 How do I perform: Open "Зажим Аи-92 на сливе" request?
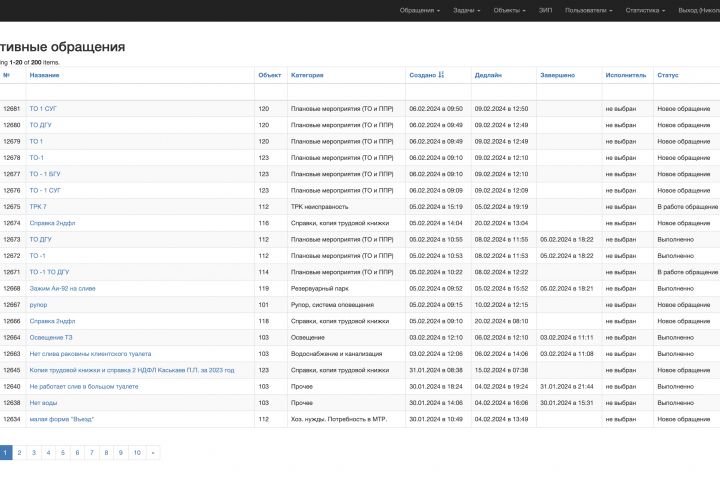[x=63, y=288]
